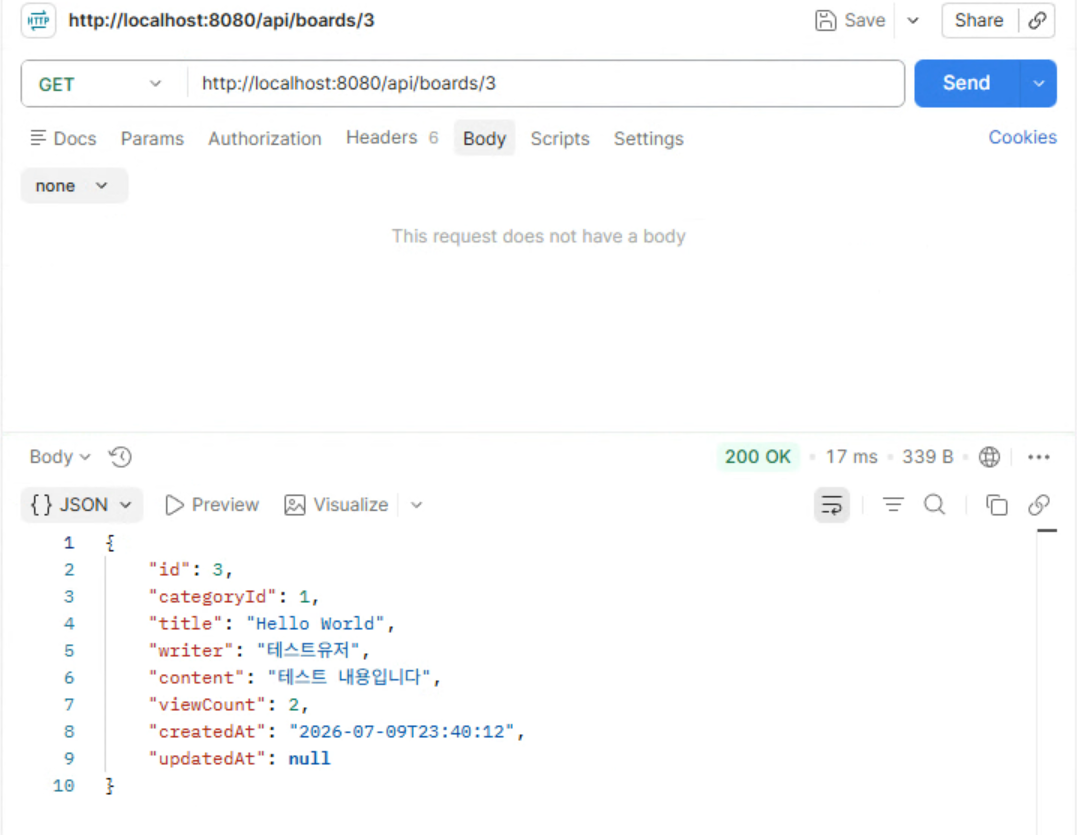Click the filter response icon
The image size is (1077, 835).
(x=893, y=505)
